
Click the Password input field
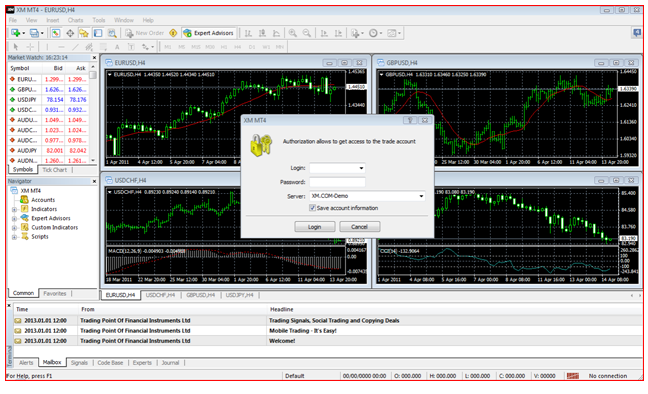click(x=337, y=182)
